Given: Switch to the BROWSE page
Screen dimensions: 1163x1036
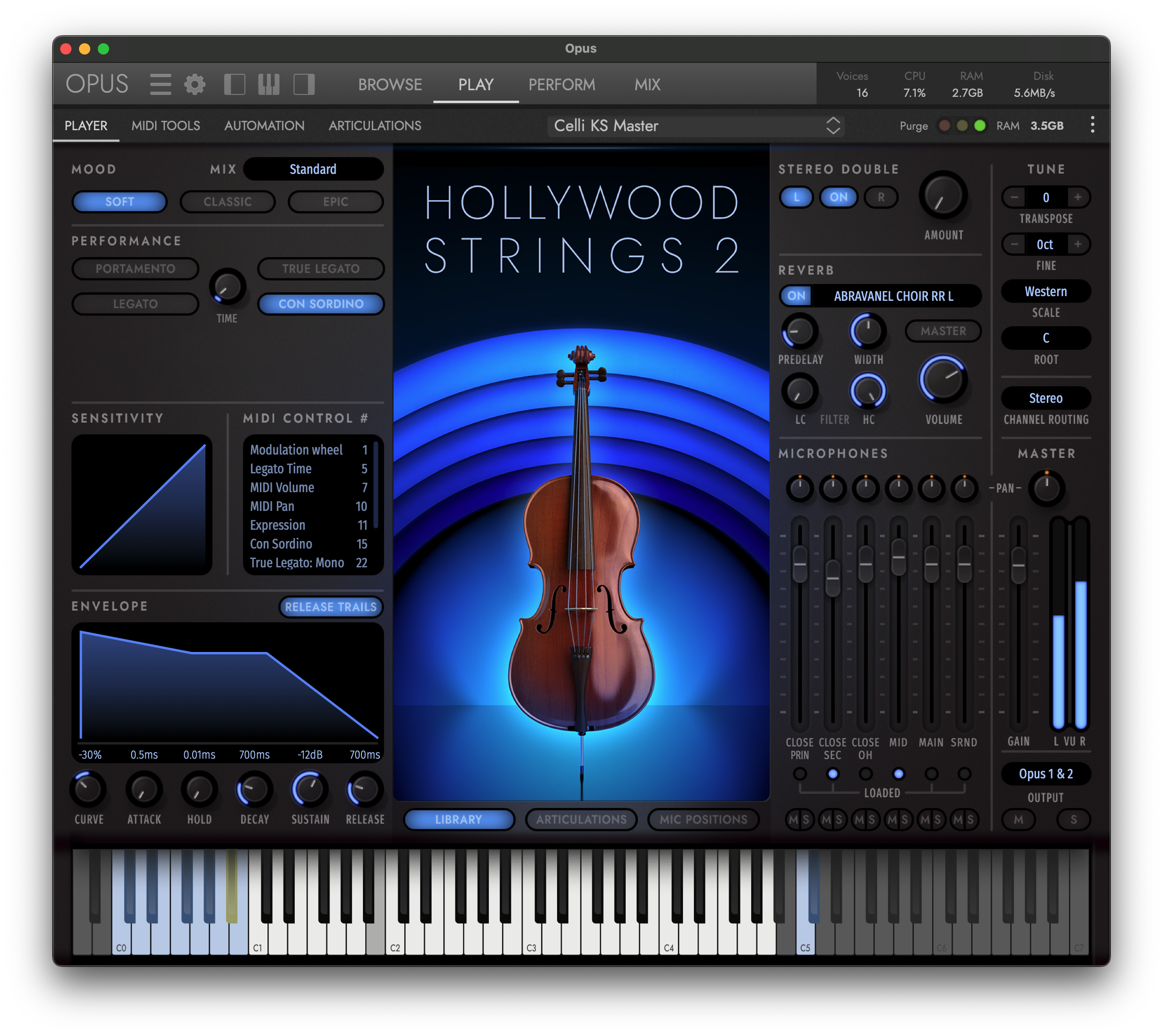Looking at the screenshot, I should tap(390, 84).
